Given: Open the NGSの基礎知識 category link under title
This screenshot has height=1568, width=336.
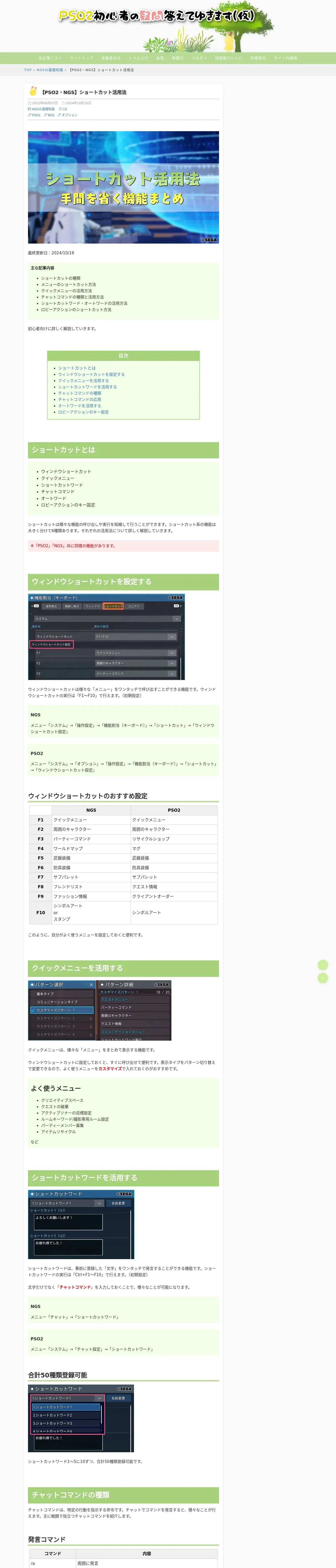Looking at the screenshot, I should coord(43,109).
